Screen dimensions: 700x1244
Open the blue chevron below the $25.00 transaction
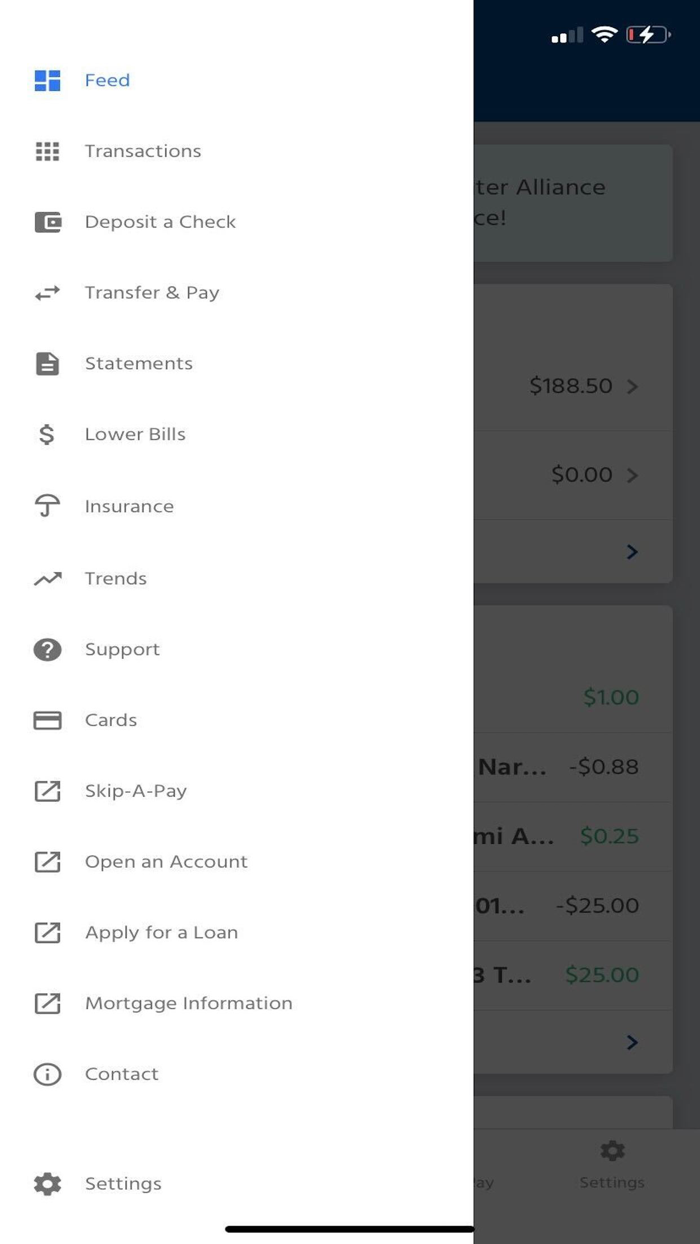[632, 1042]
